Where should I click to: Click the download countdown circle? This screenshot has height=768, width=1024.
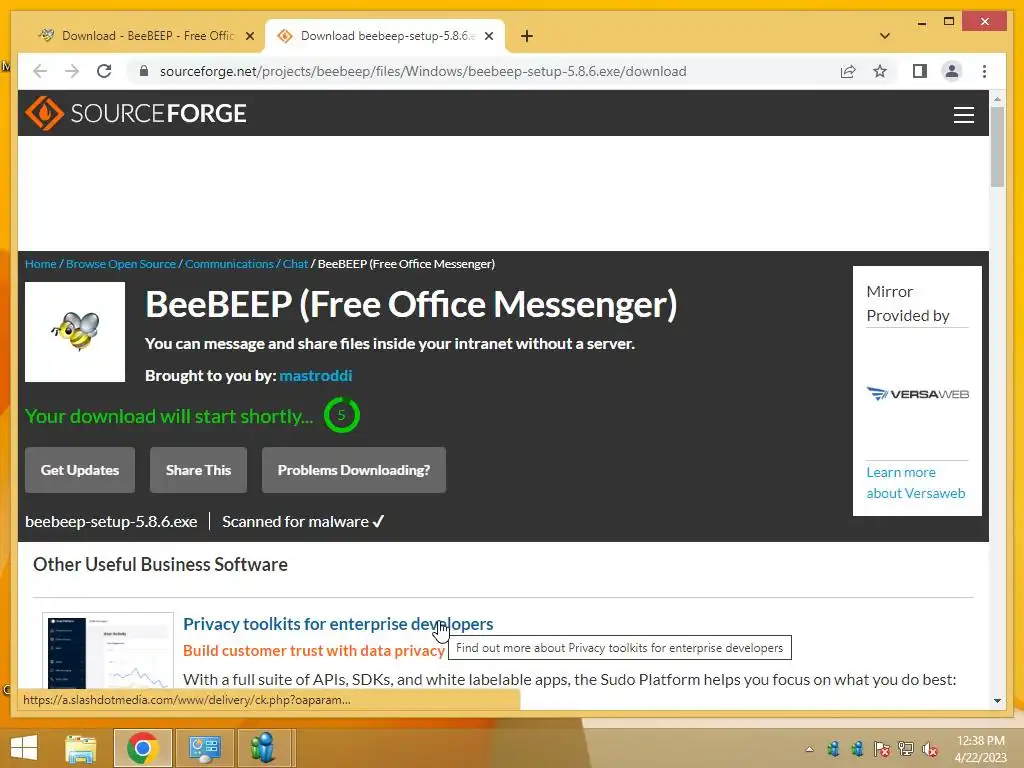(342, 415)
